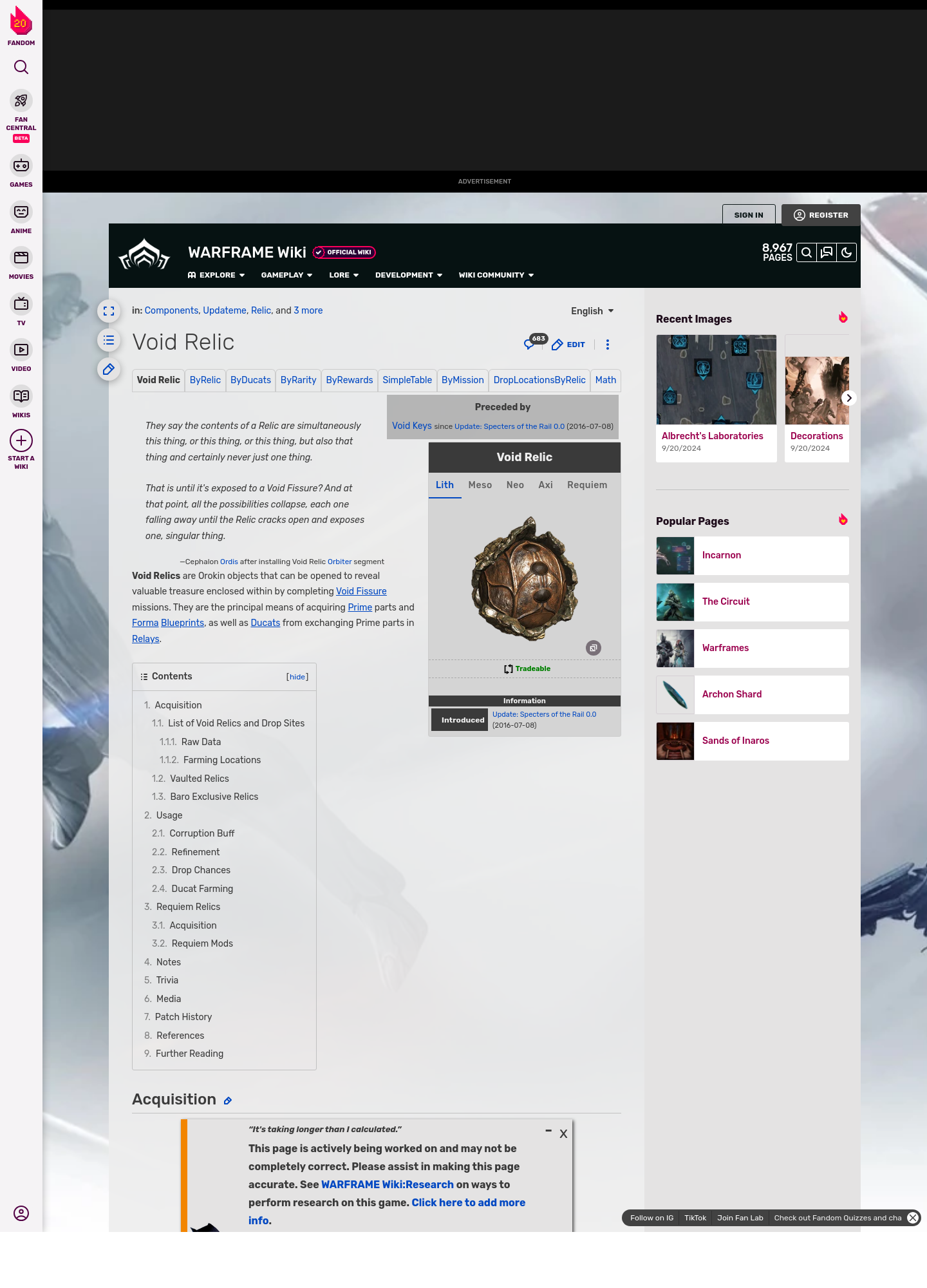Open Wikis category in Fandom sidebar
The image size is (927, 1288).
[21, 402]
